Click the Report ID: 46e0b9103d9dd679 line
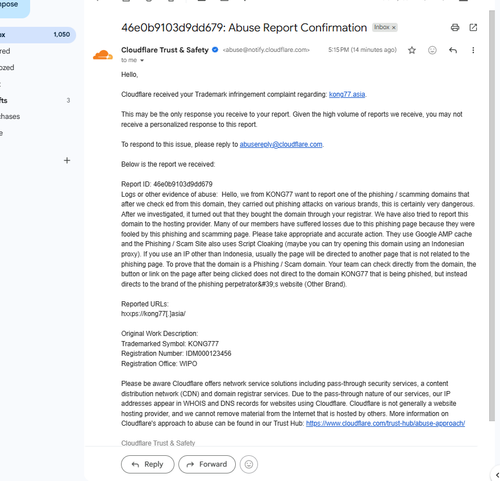This screenshot has height=481, width=500. [x=167, y=184]
